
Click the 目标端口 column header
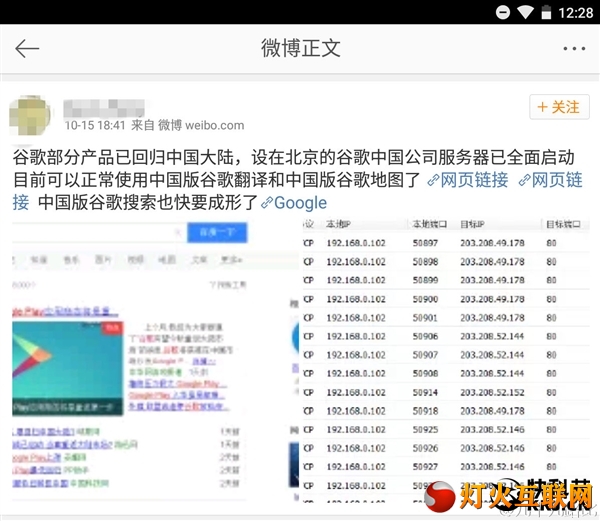coord(563,224)
